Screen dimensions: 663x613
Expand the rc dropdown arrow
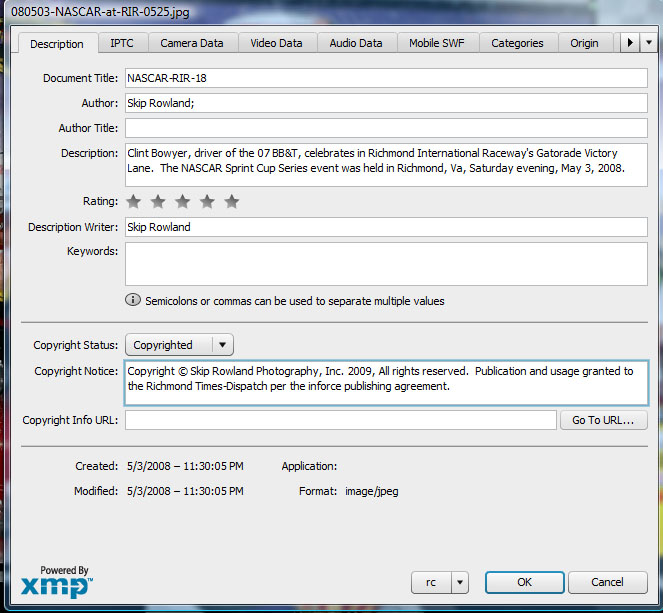(460, 583)
